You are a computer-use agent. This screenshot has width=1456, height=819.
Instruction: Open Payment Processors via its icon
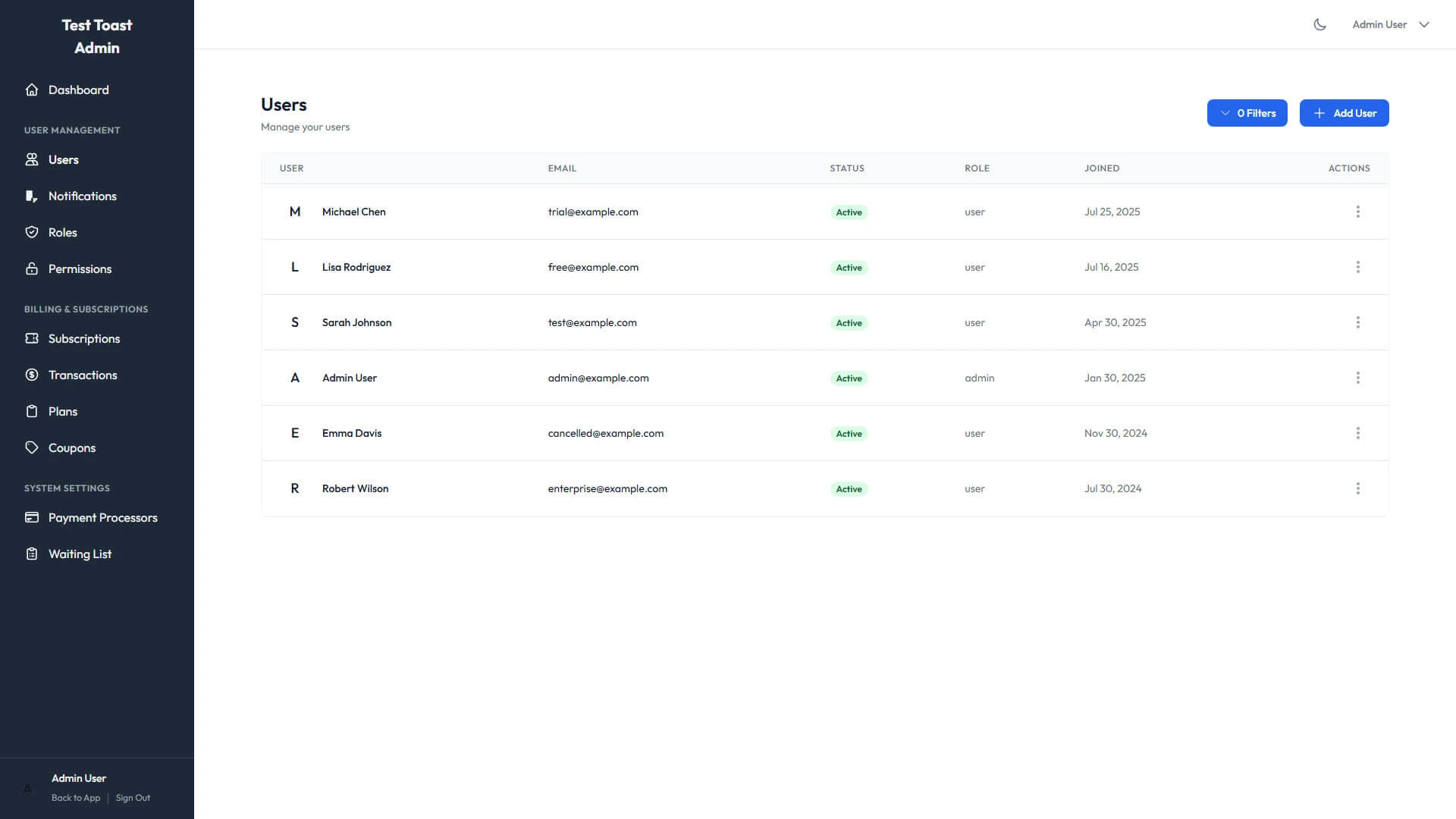[32, 517]
